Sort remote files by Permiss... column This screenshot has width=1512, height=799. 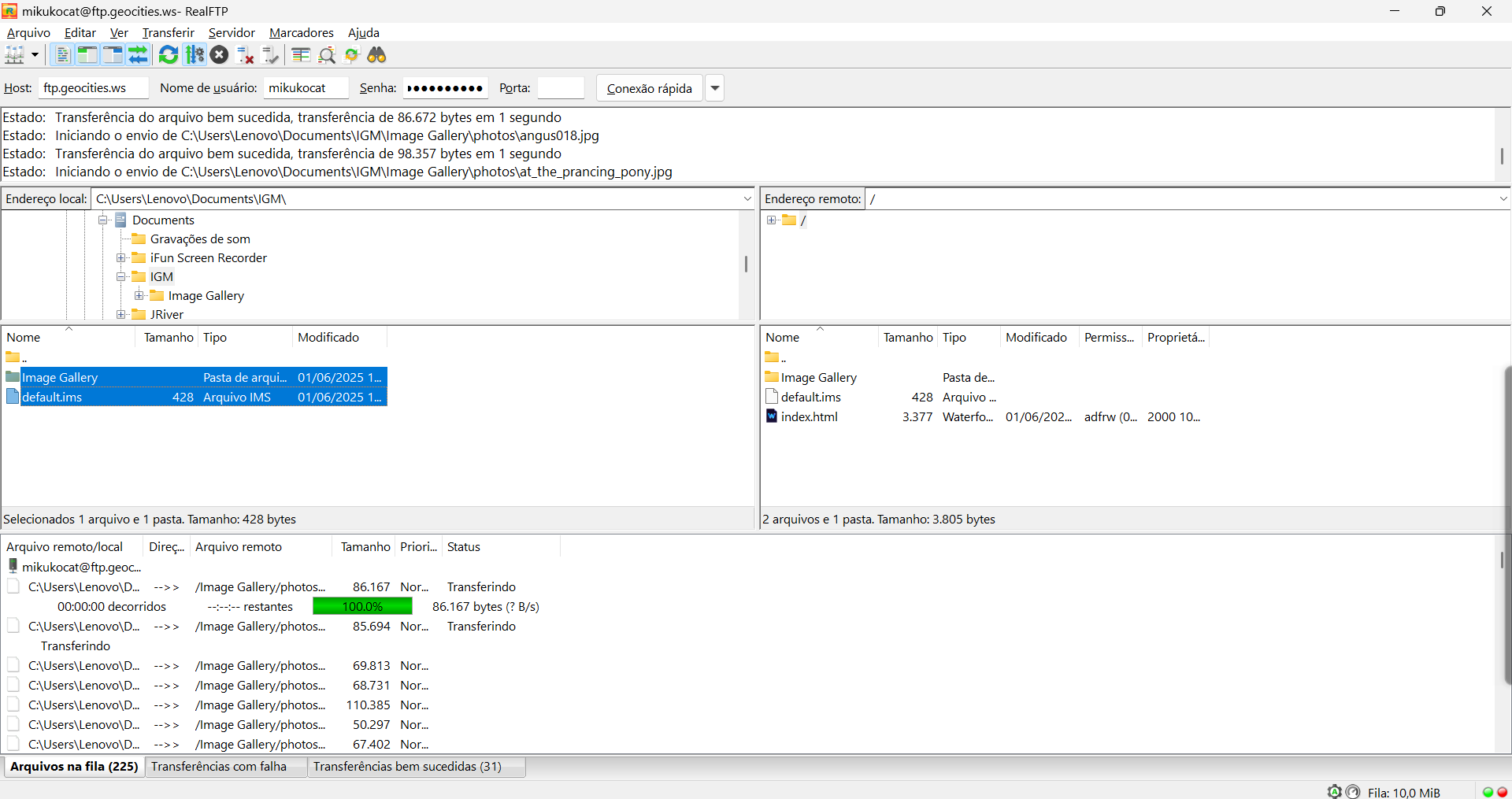coord(1110,337)
